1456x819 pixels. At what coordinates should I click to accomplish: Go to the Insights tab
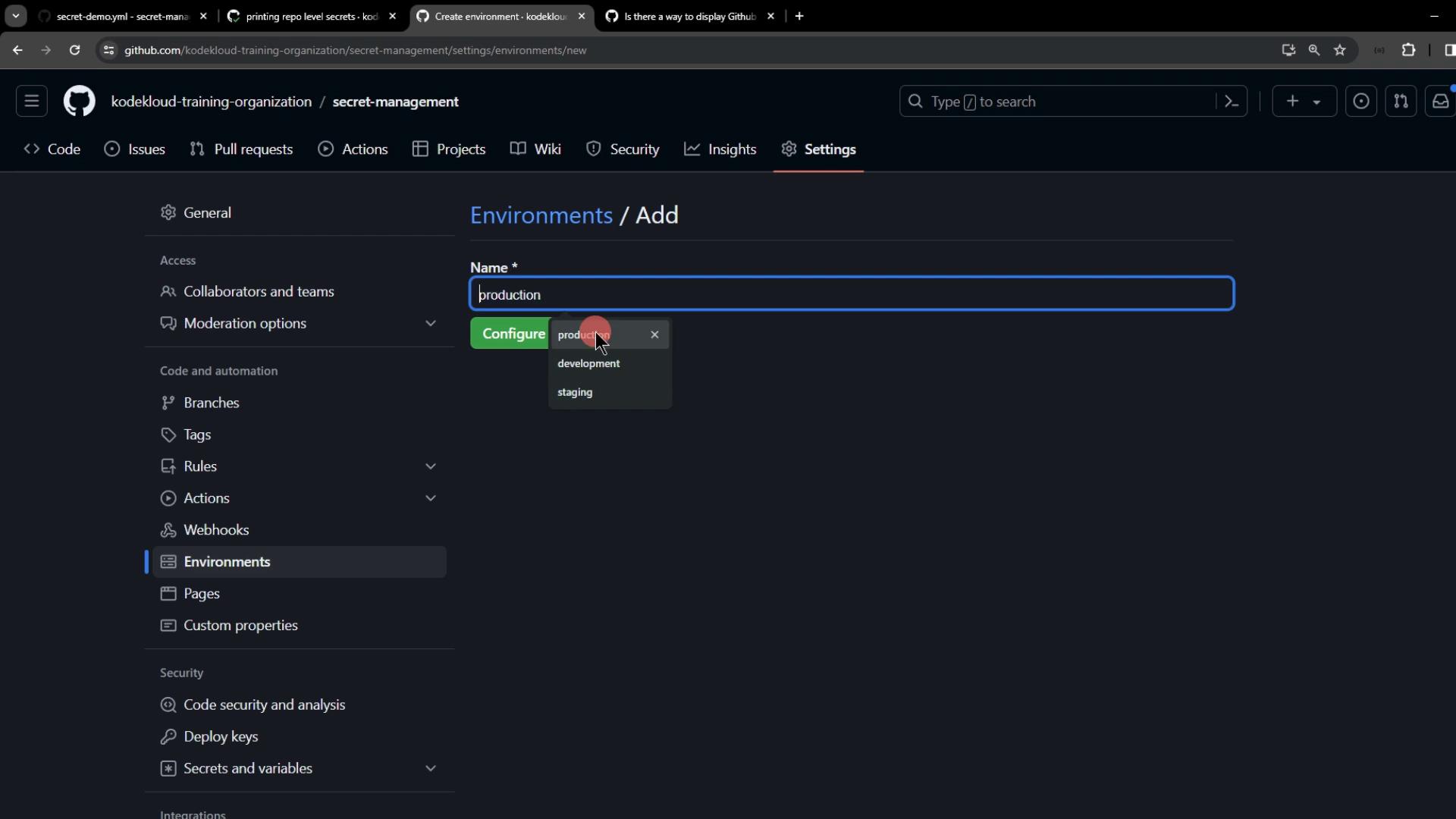720,149
